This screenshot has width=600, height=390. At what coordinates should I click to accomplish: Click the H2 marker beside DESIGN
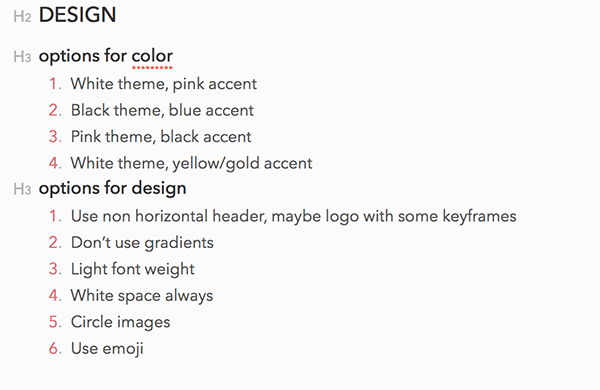[22, 16]
